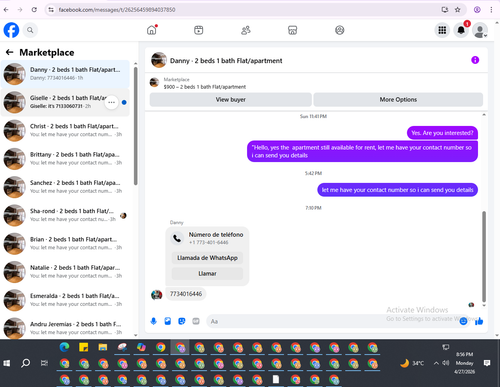Expand the system tray hidden icons chevron

point(436,363)
